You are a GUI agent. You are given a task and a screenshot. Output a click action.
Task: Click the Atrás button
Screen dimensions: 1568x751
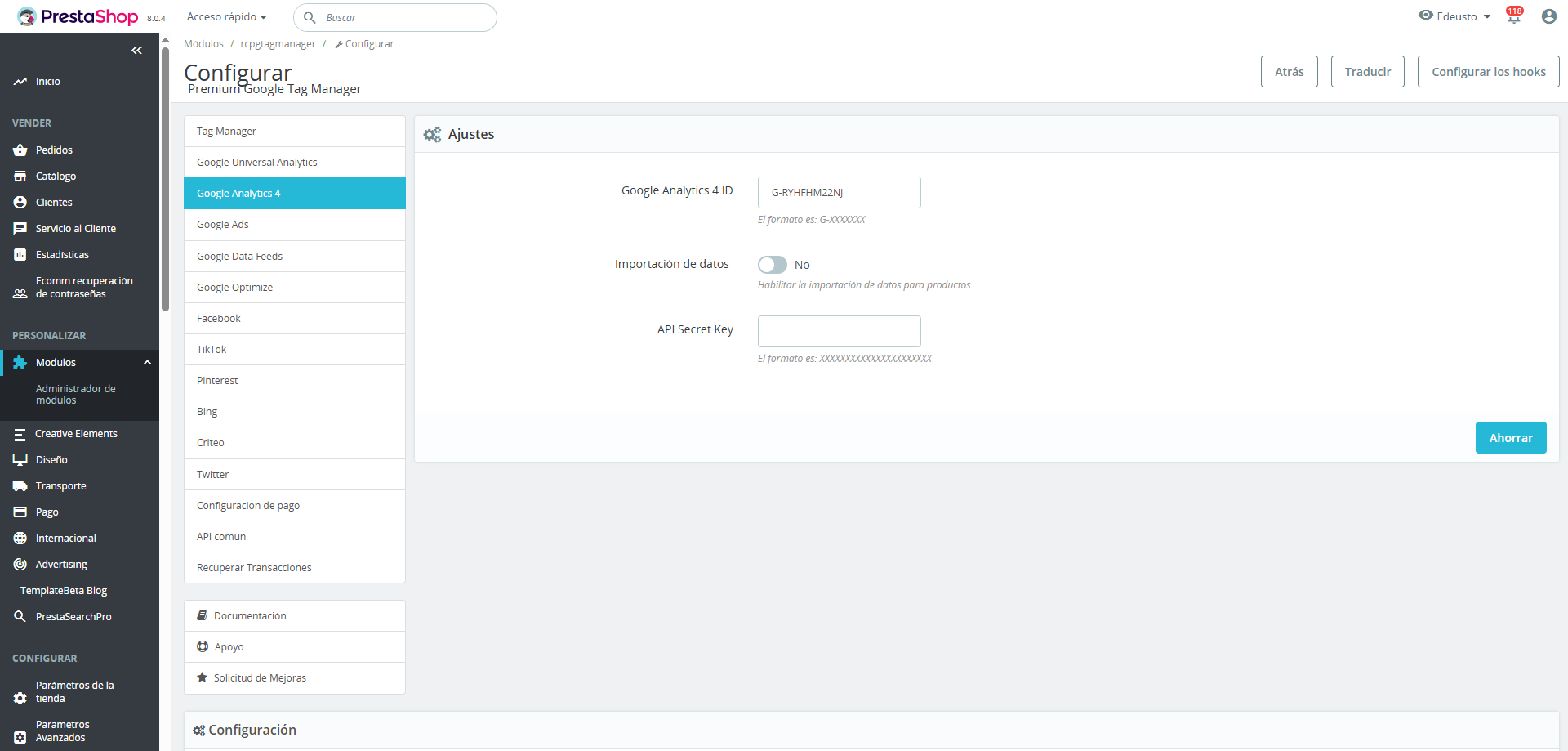click(x=1290, y=72)
